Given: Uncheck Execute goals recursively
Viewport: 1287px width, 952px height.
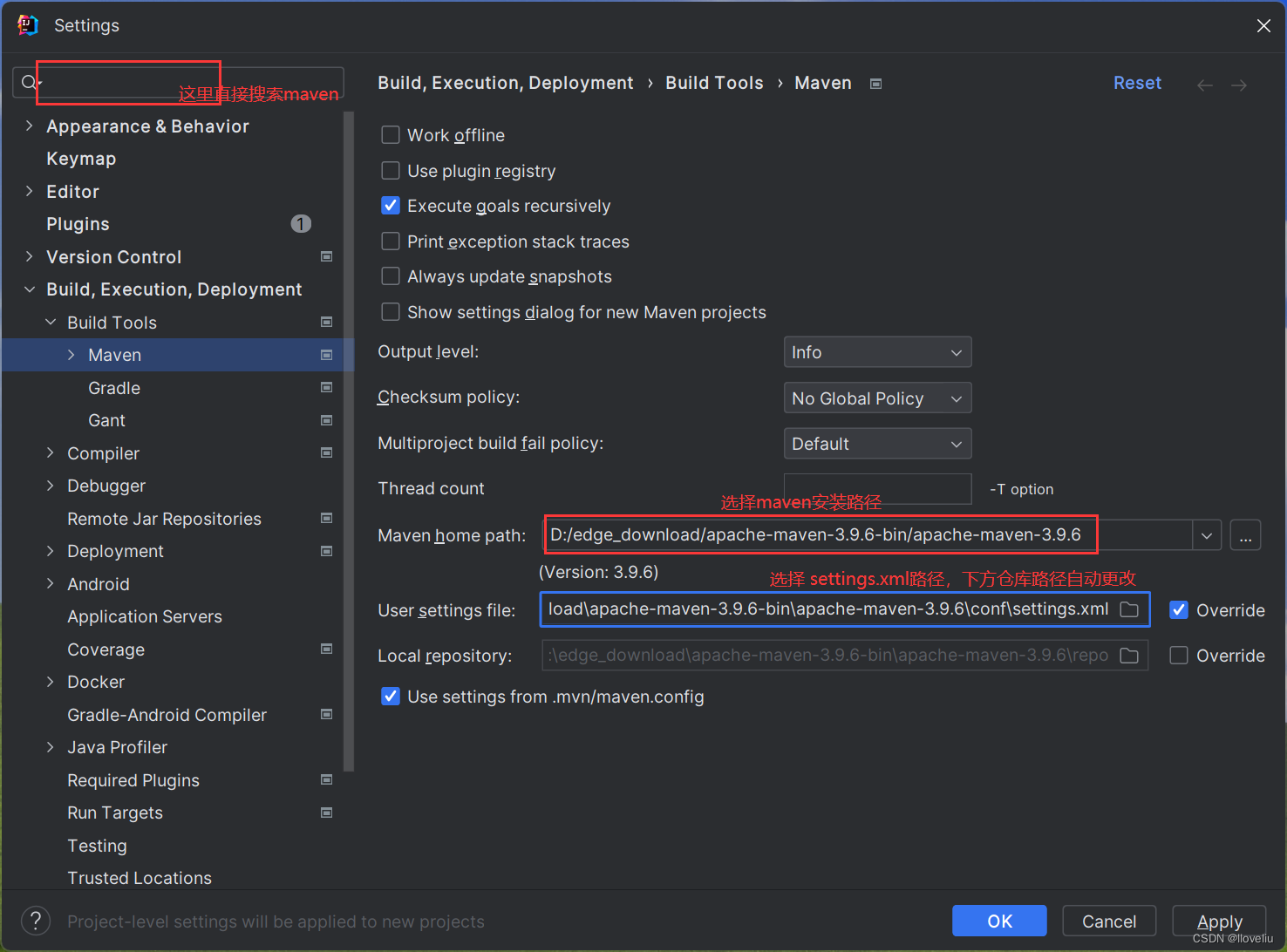Looking at the screenshot, I should (x=391, y=206).
